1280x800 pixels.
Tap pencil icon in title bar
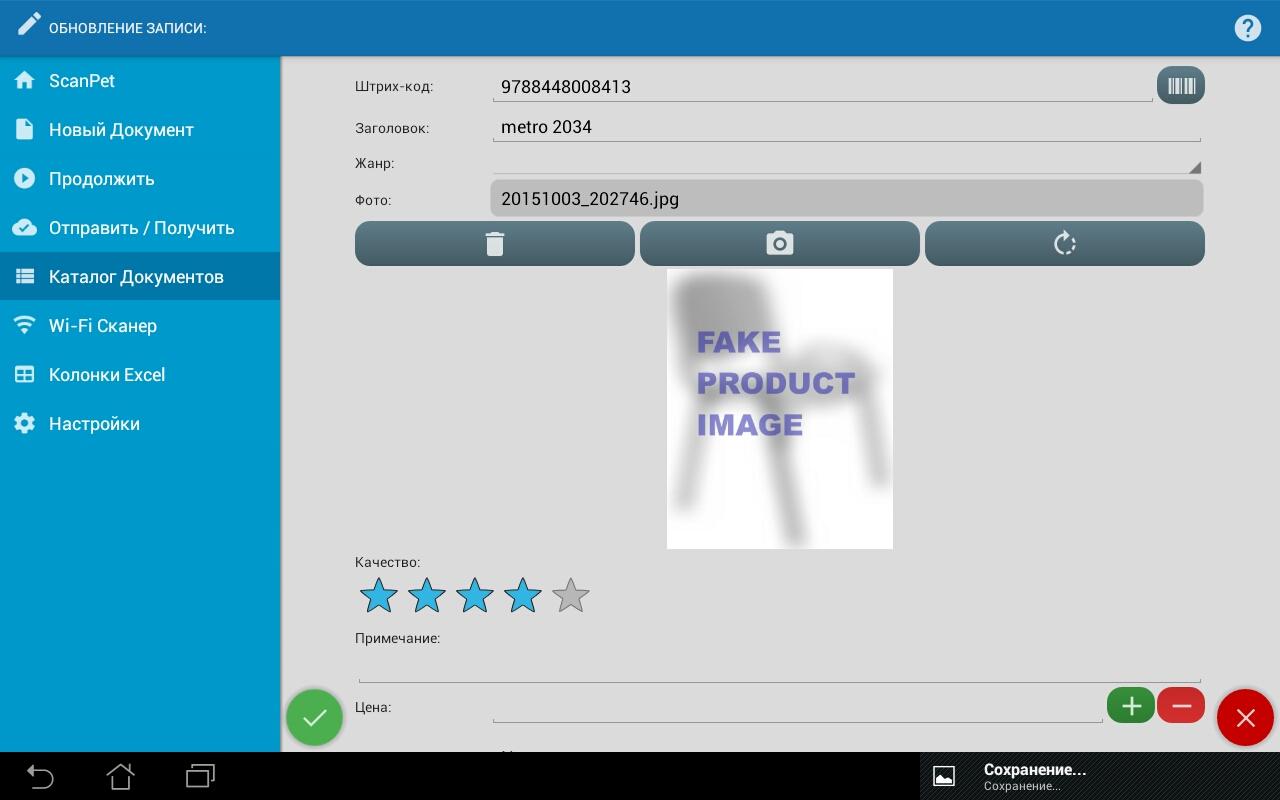click(28, 24)
